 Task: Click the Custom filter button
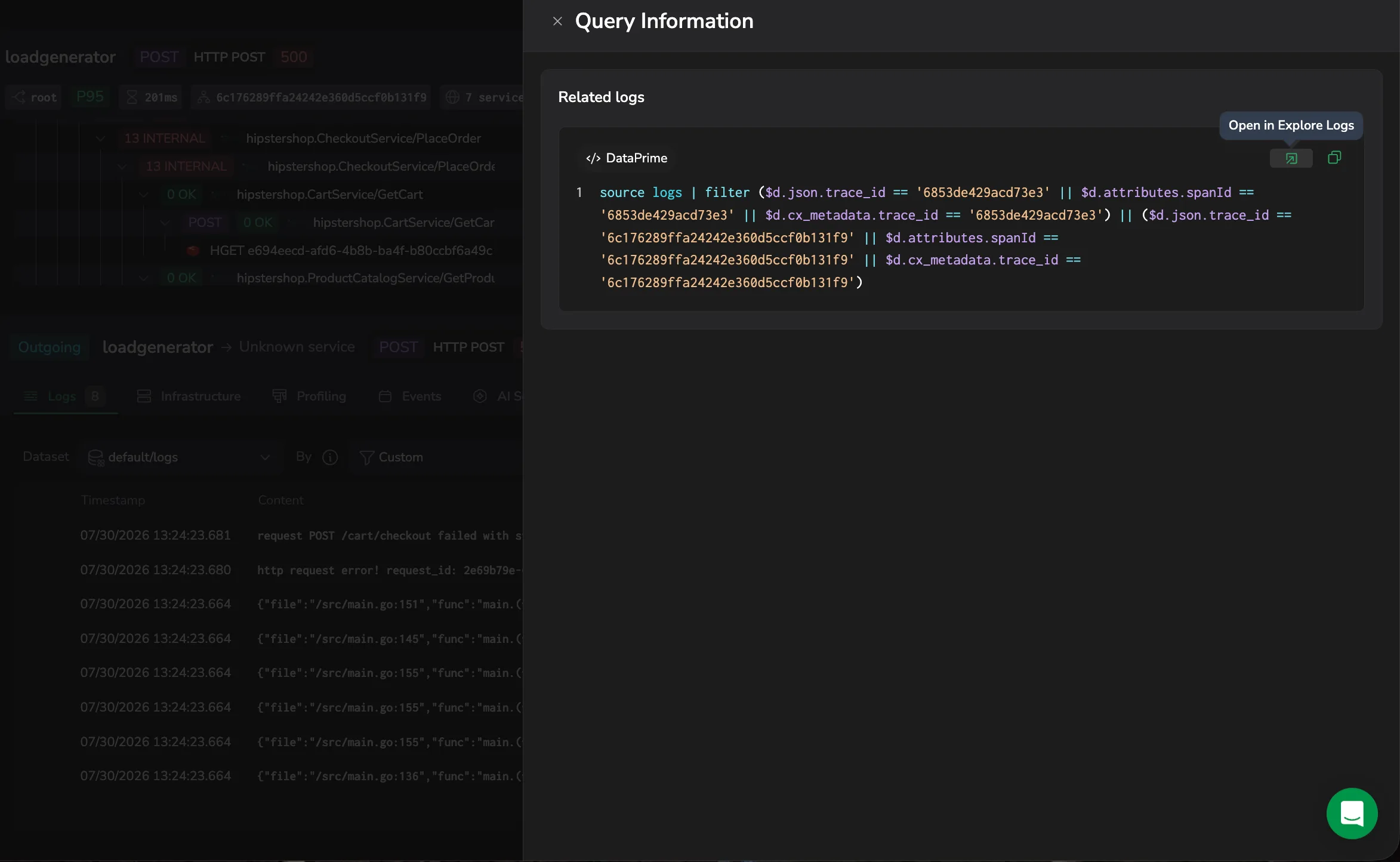[391, 457]
